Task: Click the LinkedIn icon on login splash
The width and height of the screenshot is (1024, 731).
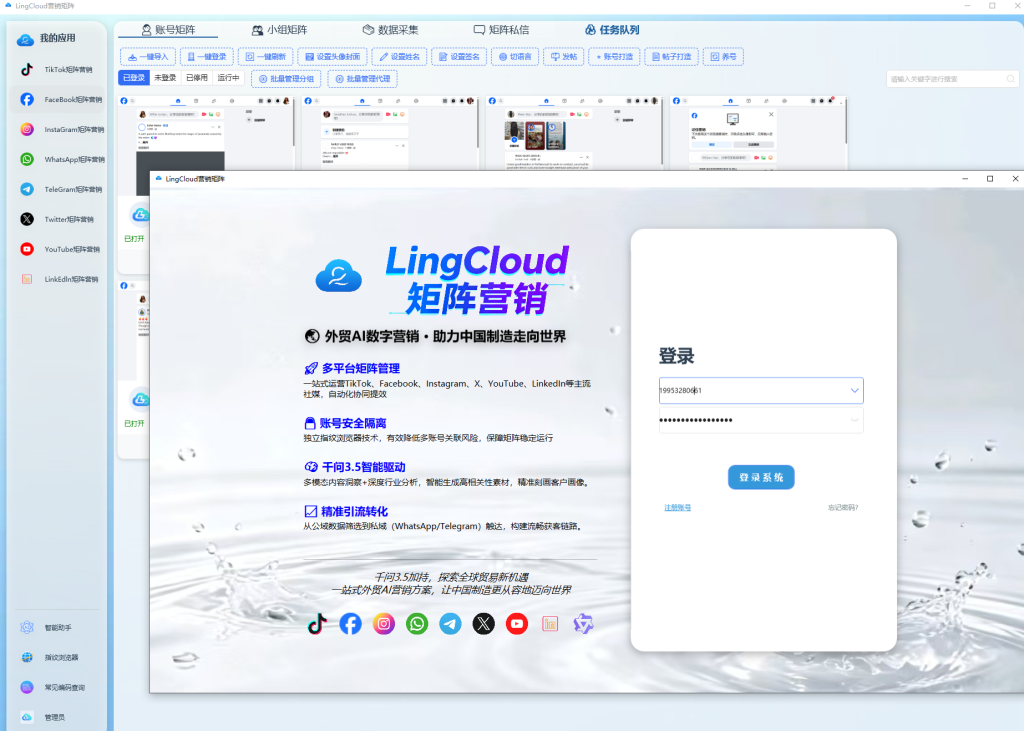Action: [550, 624]
